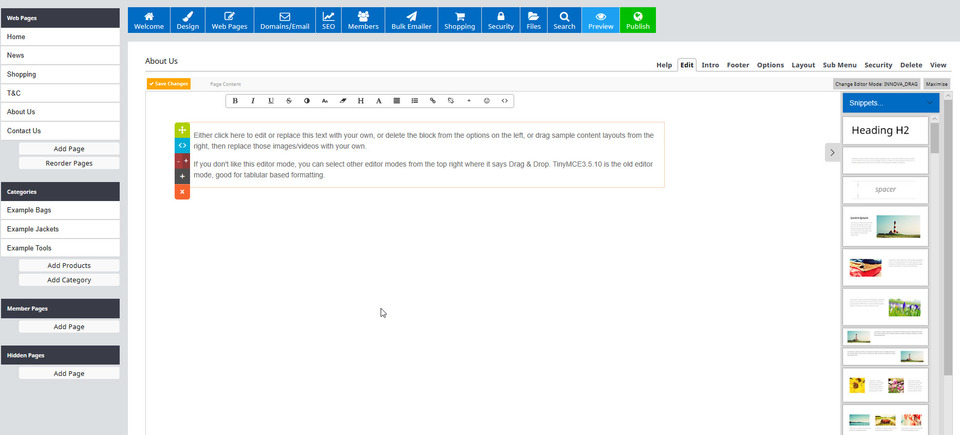Toggle bold formatting in editor toolbar
This screenshot has height=435, width=960.
click(x=235, y=101)
